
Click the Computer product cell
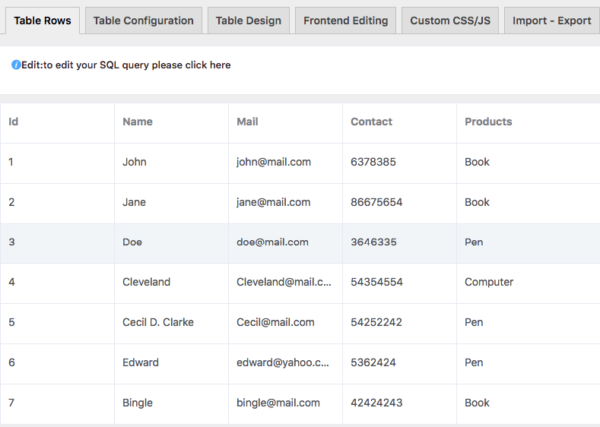coord(489,282)
